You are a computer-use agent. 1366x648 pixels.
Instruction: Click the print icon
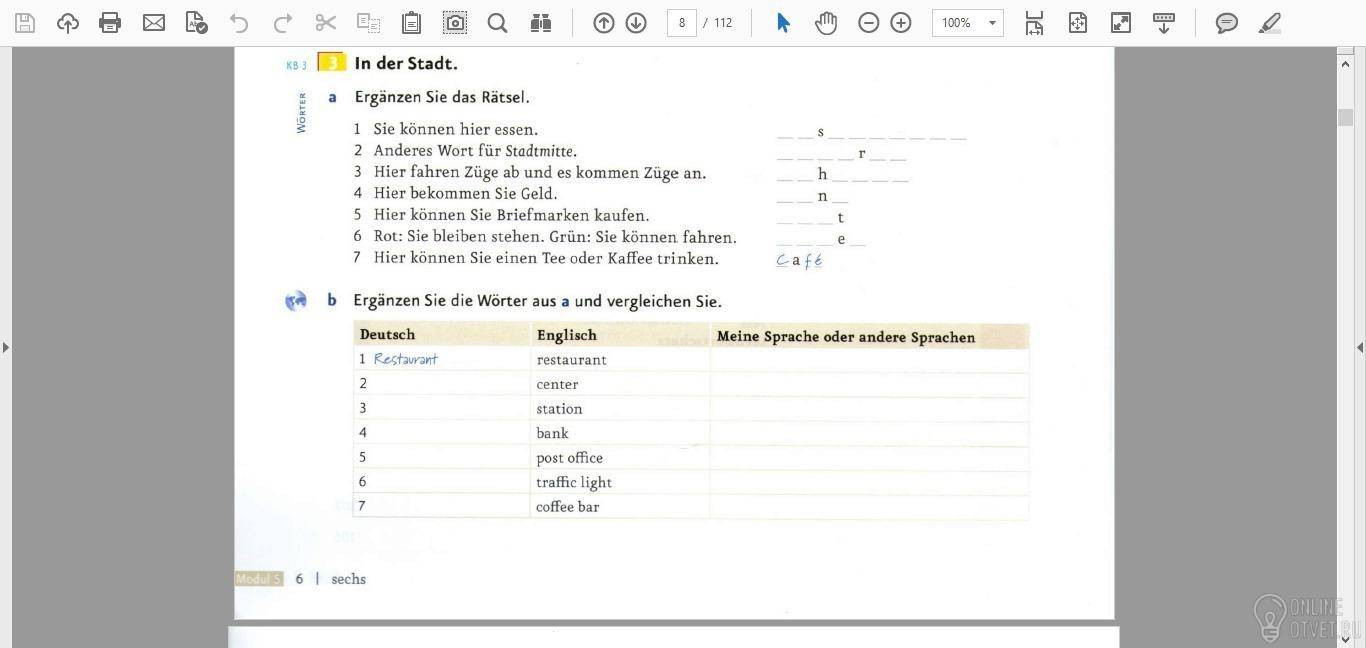[110, 22]
